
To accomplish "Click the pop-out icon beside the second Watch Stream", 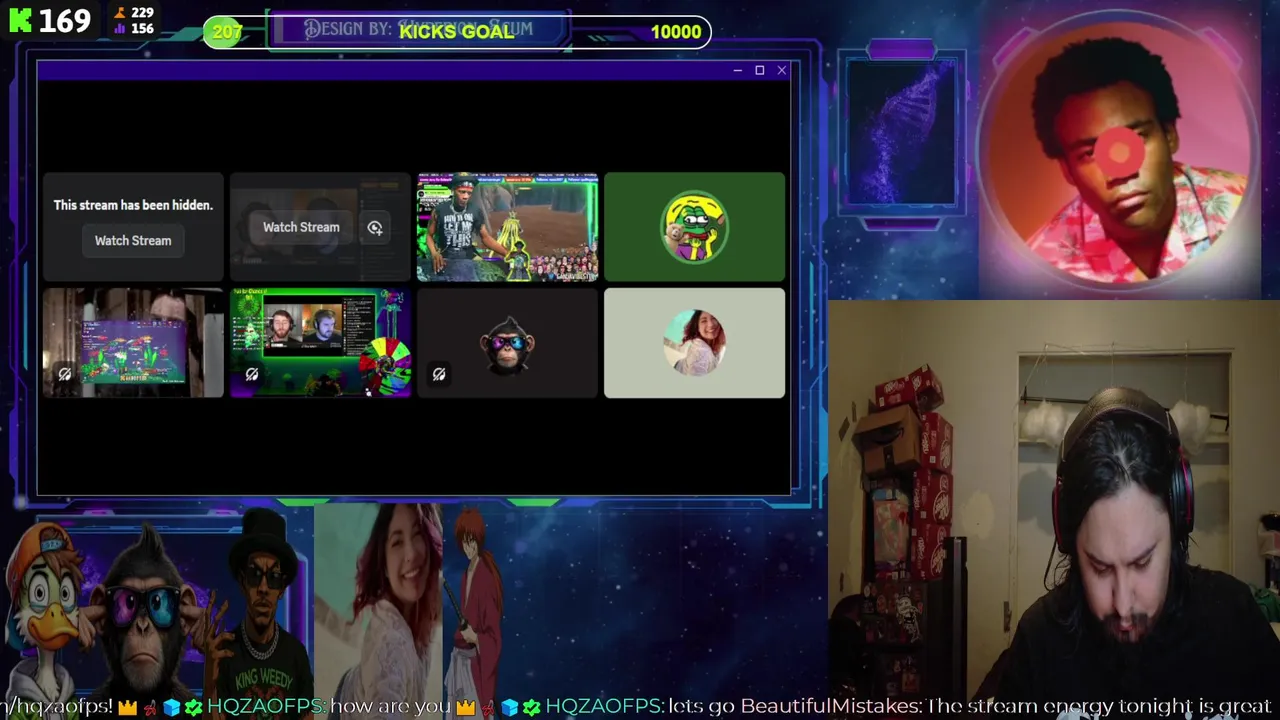I will pyautogui.click(x=375, y=228).
